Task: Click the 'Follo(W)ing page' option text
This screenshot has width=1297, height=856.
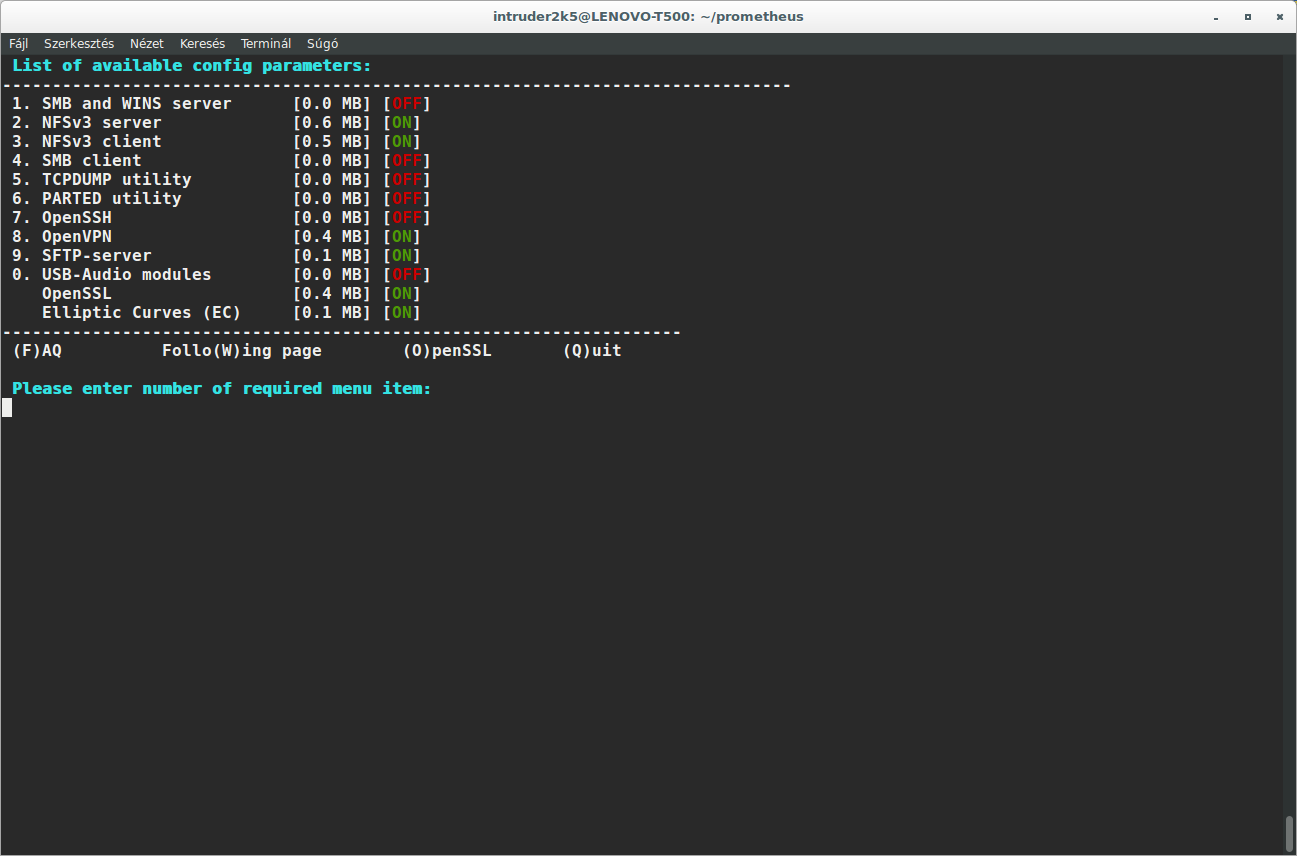Action: [x=241, y=351]
